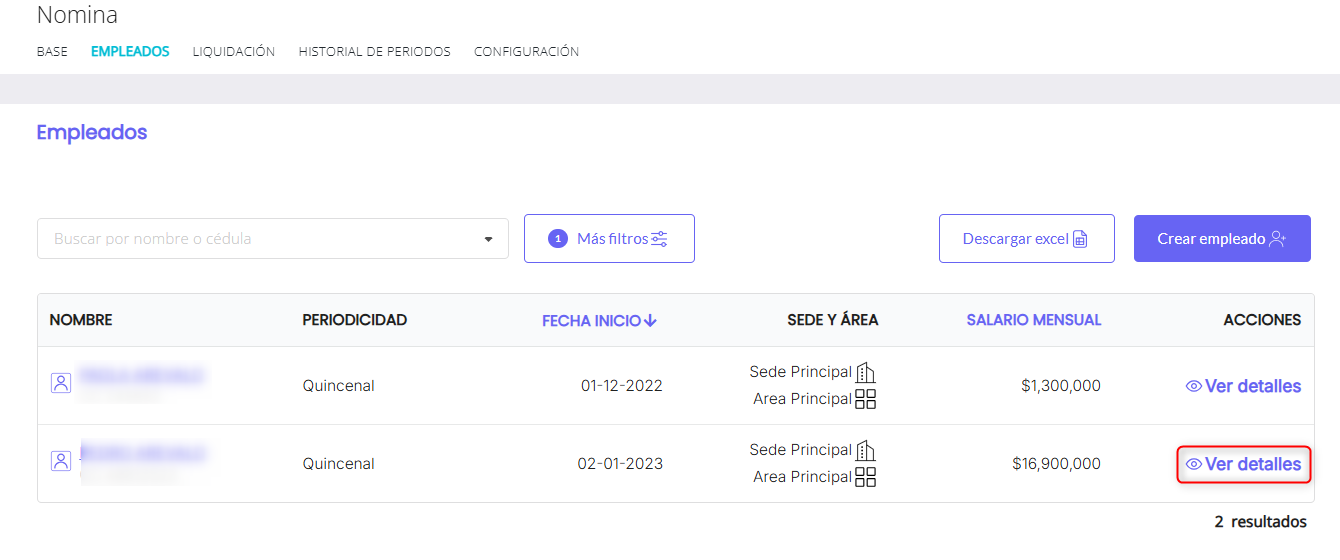Sort by Fecha Inicio column arrow
This screenshot has width=1340, height=560.
(651, 320)
